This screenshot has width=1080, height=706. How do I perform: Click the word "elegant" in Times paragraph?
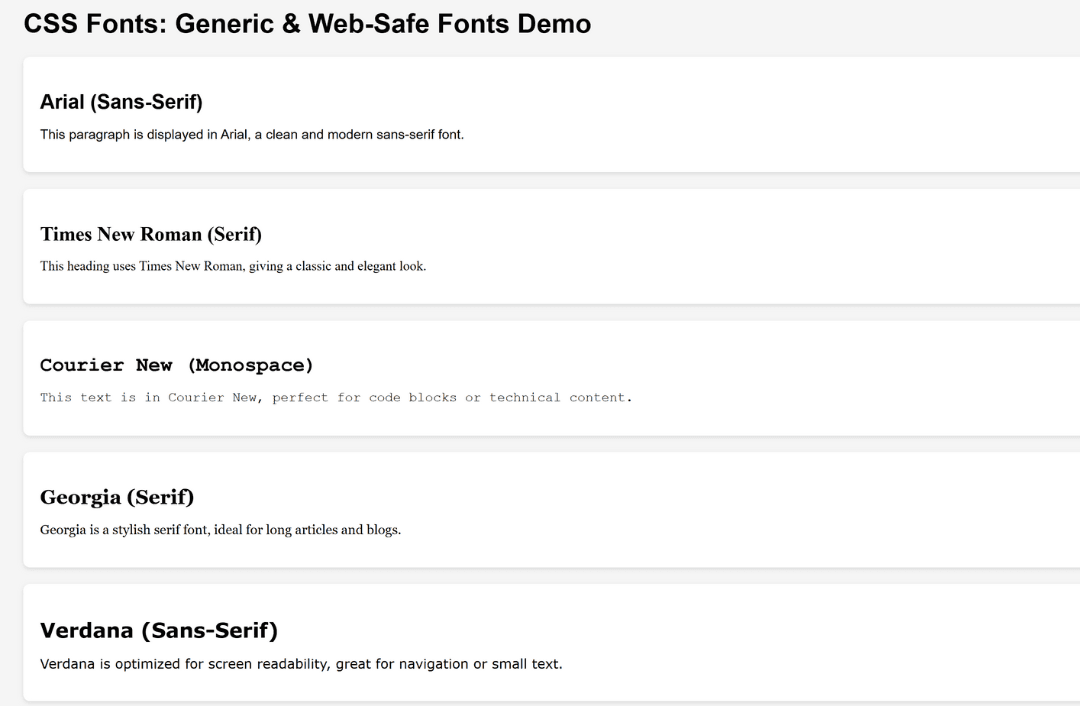[377, 266]
